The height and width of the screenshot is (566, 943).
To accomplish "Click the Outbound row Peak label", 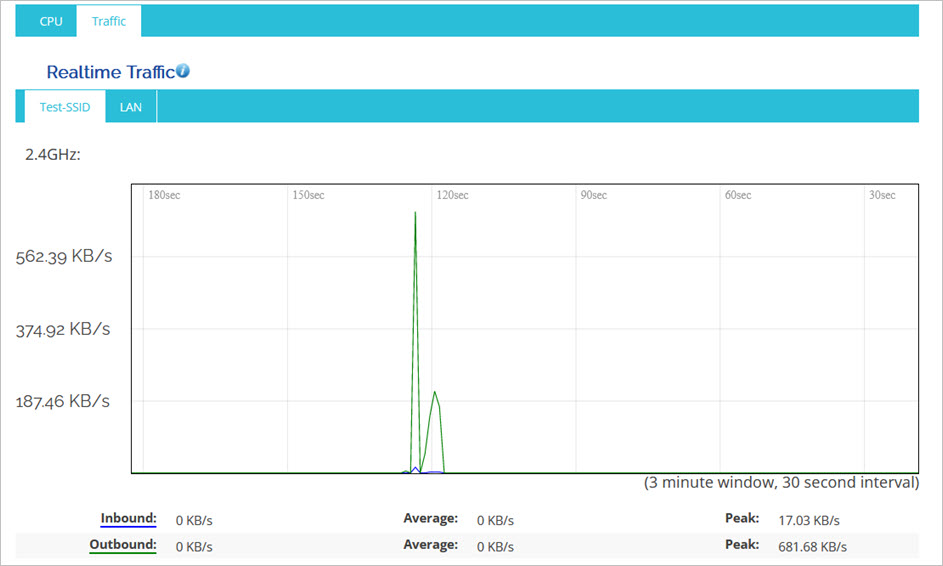I will coord(742,544).
